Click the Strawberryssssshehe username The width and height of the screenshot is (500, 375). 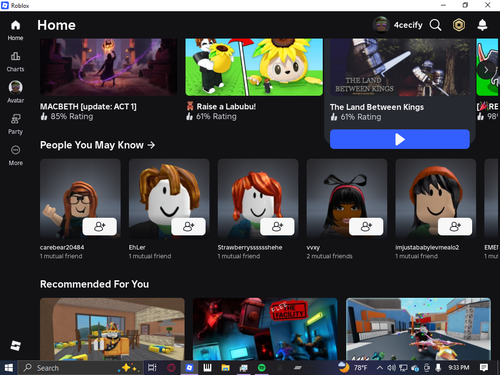click(250, 247)
